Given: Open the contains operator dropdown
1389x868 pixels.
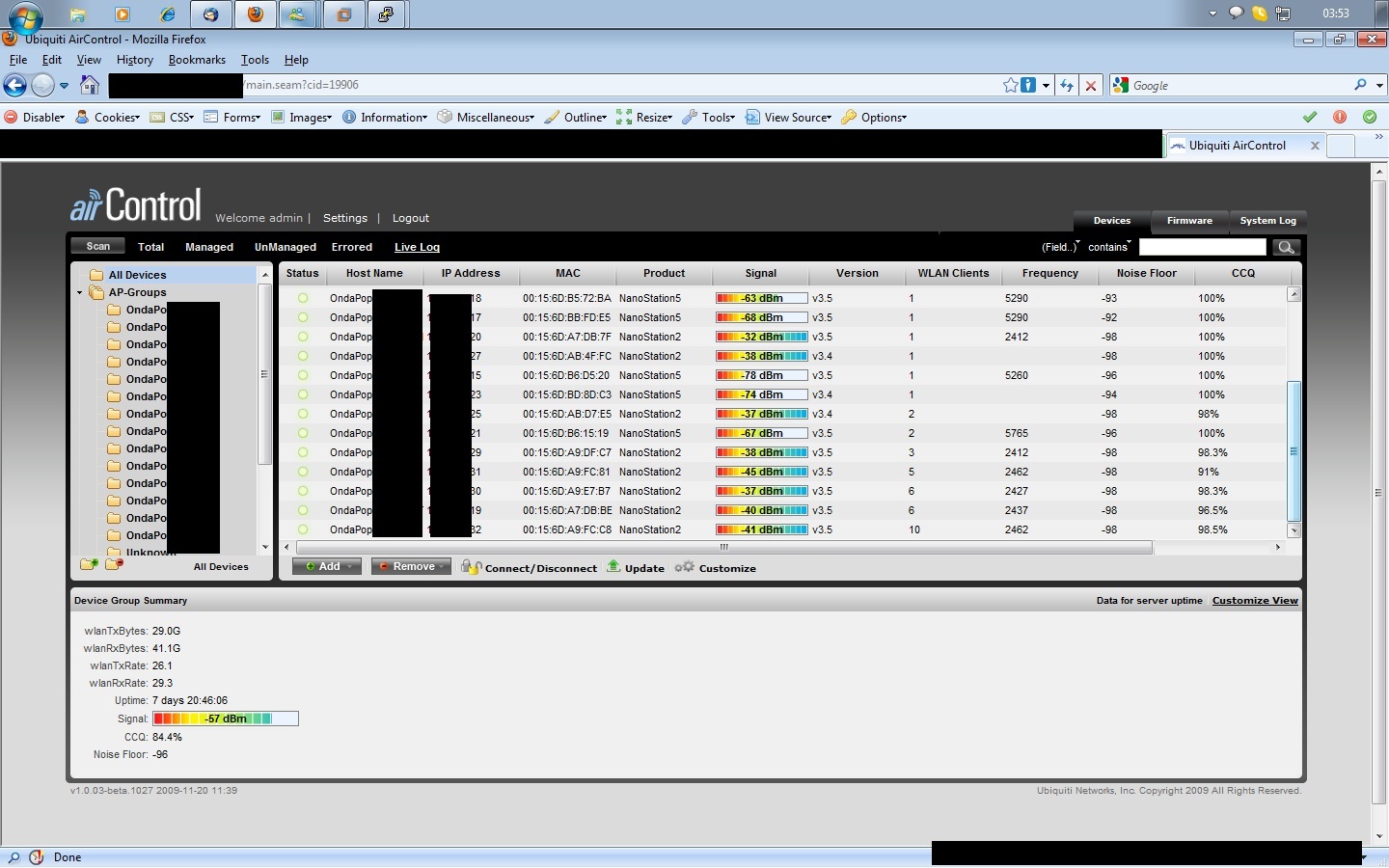Looking at the screenshot, I should point(1109,247).
